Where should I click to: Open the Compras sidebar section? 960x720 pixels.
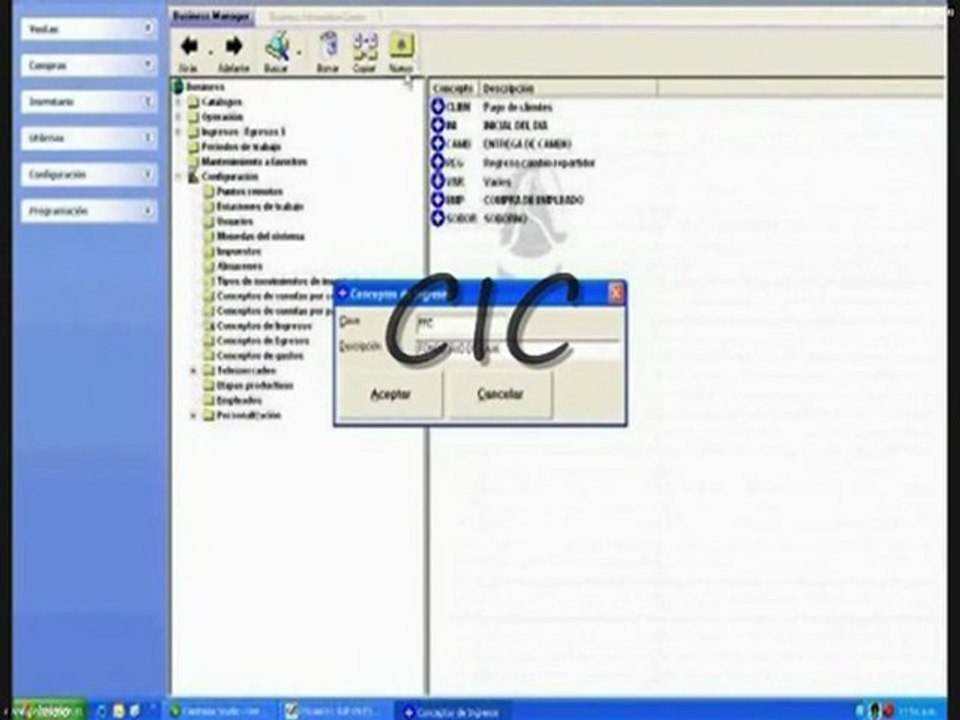tap(89, 65)
